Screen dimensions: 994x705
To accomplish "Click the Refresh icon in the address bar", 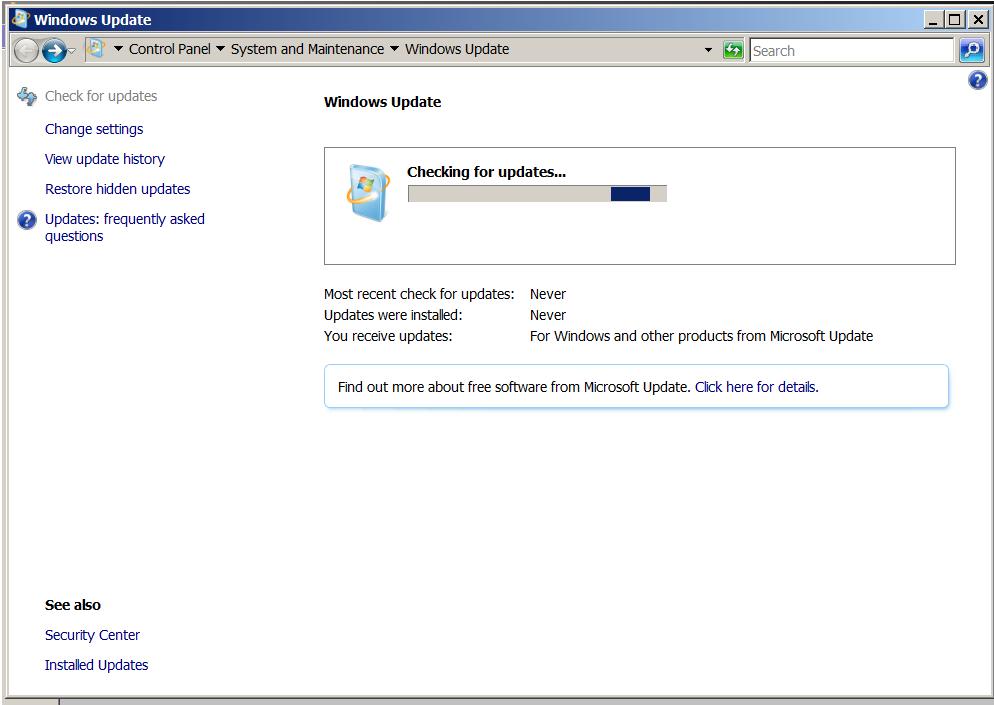I will 733,49.
